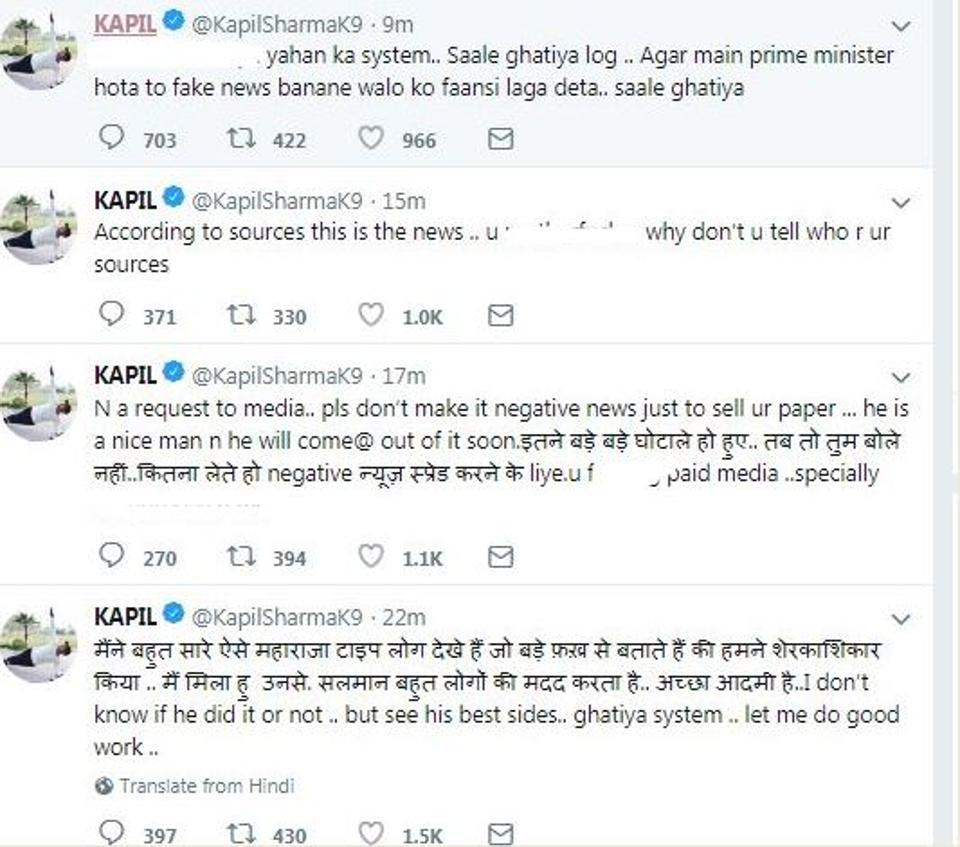
Task: Reply to the tweet with 397 replies
Action: coord(111,834)
